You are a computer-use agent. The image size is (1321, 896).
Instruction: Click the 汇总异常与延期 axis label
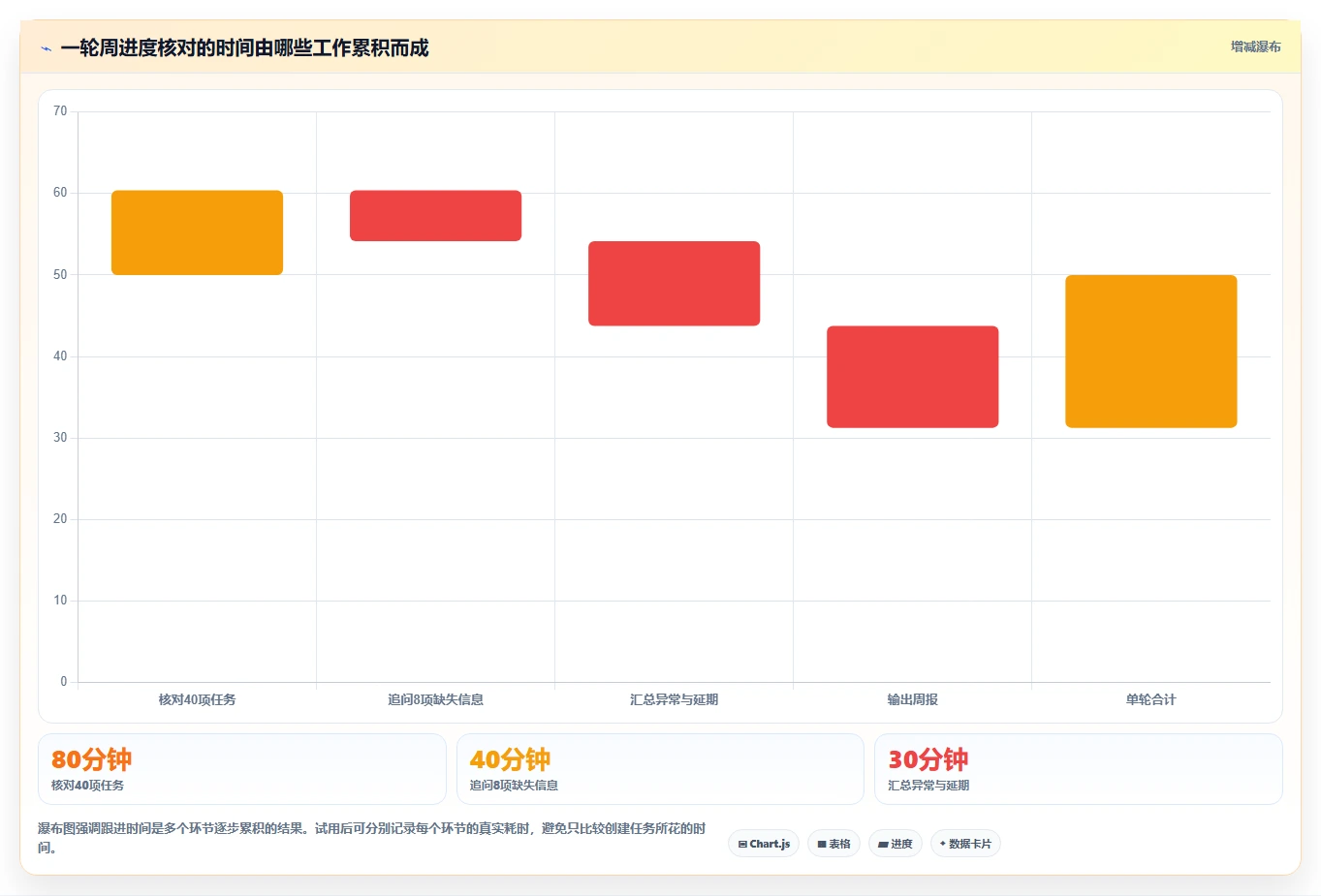[x=674, y=699]
